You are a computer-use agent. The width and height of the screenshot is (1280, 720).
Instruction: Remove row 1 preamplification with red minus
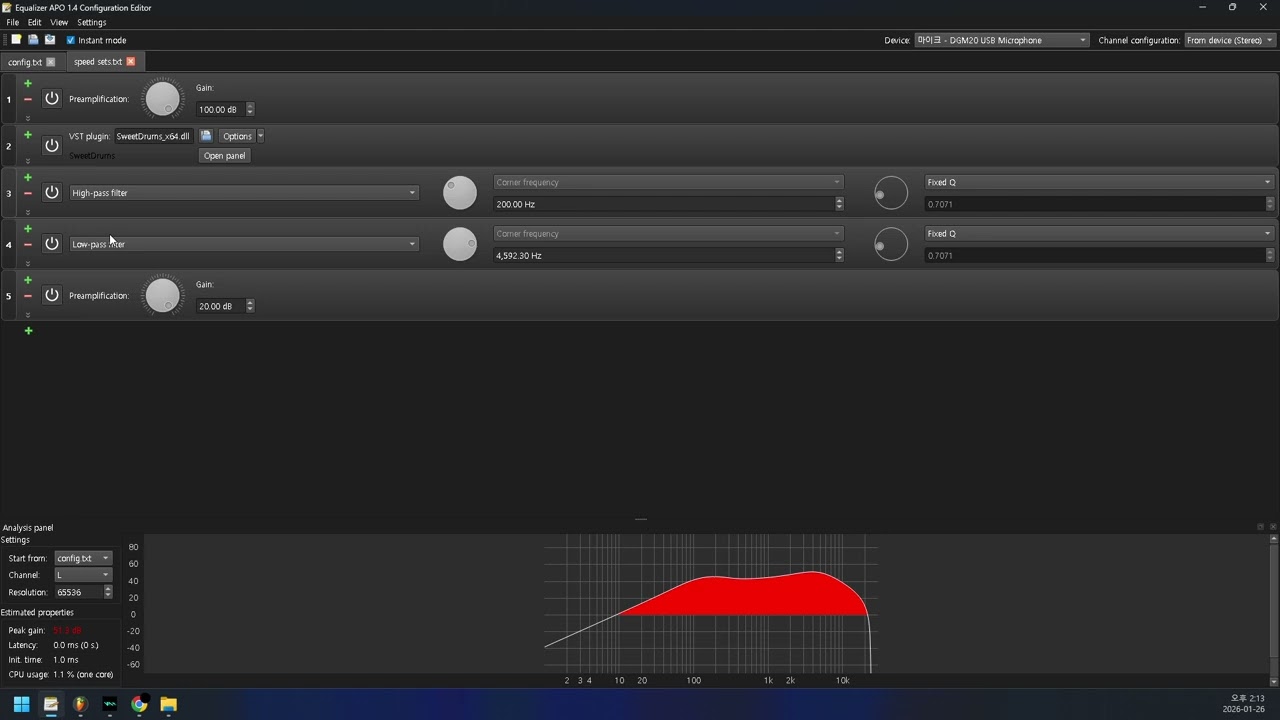click(28, 99)
